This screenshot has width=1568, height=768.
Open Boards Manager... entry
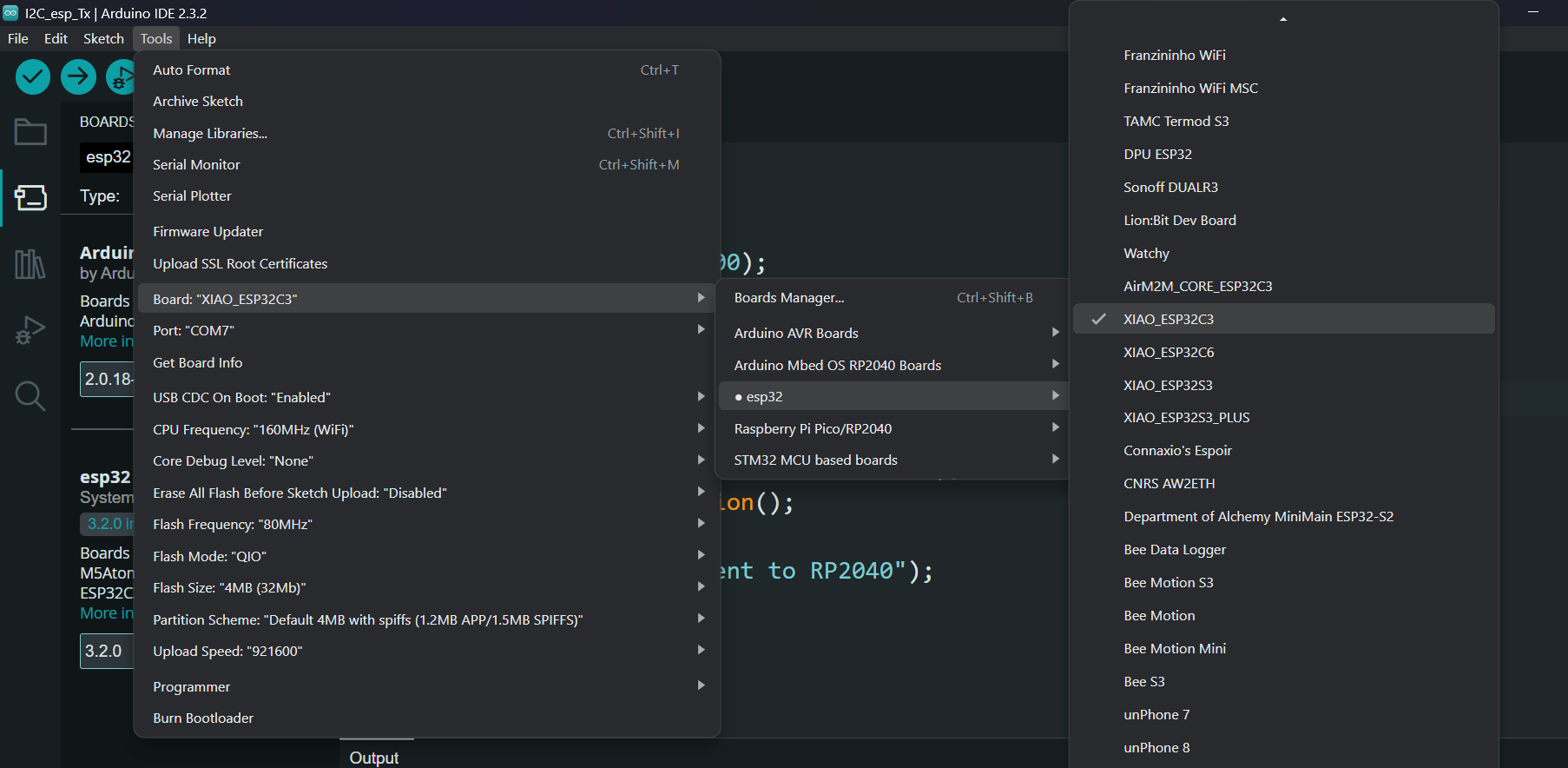(788, 297)
